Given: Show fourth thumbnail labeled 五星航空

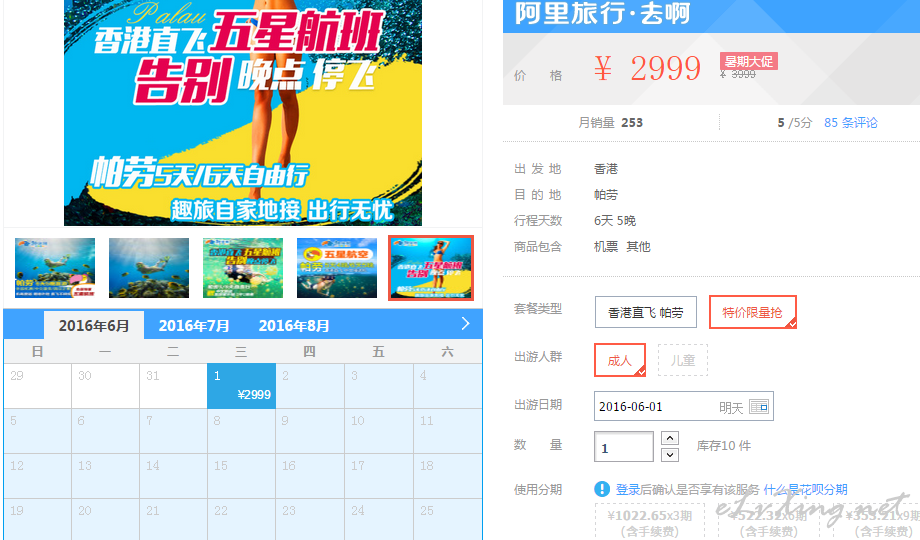Looking at the screenshot, I should point(337,268).
